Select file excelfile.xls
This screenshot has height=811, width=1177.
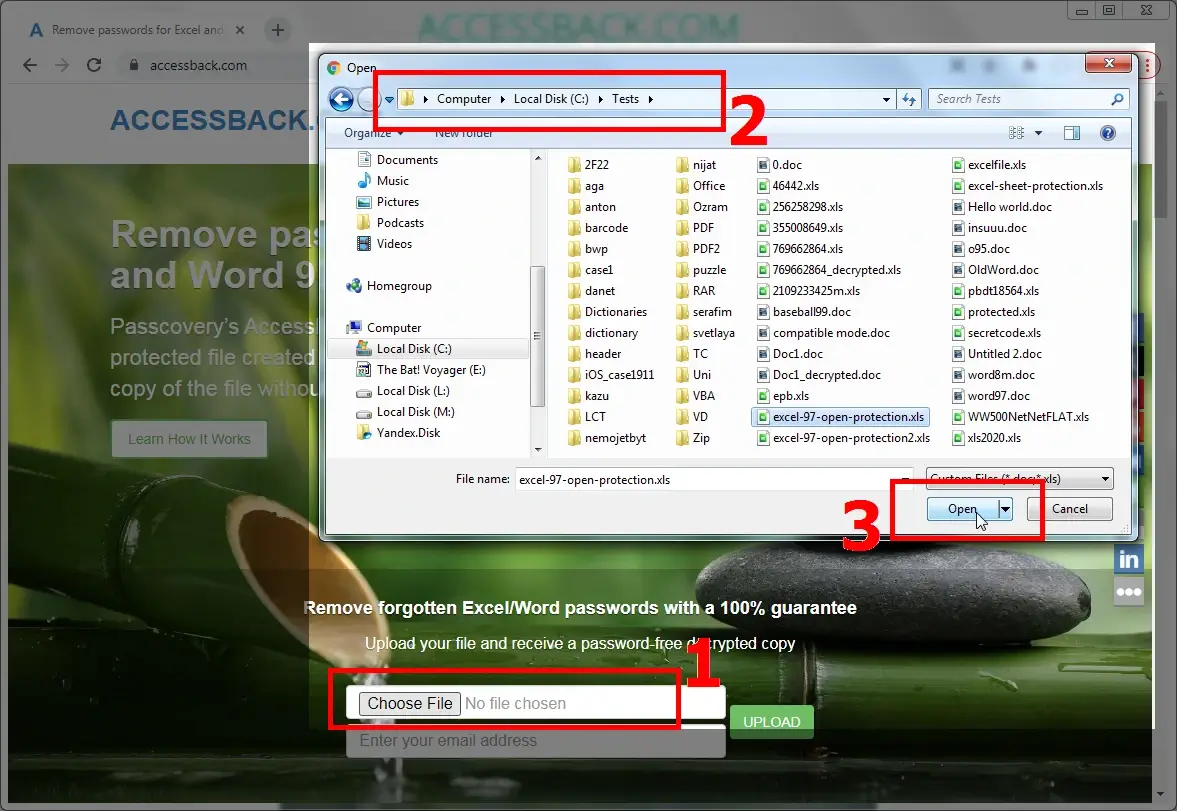989,164
